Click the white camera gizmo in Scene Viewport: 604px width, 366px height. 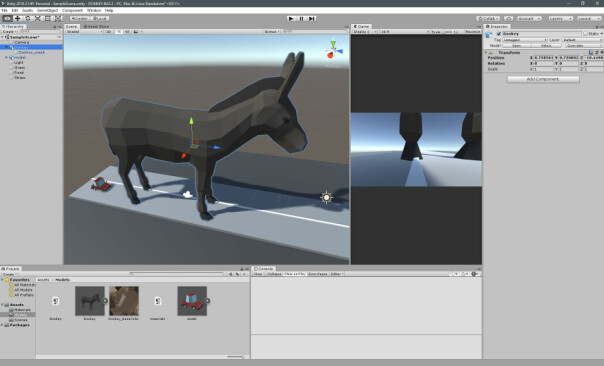point(188,195)
